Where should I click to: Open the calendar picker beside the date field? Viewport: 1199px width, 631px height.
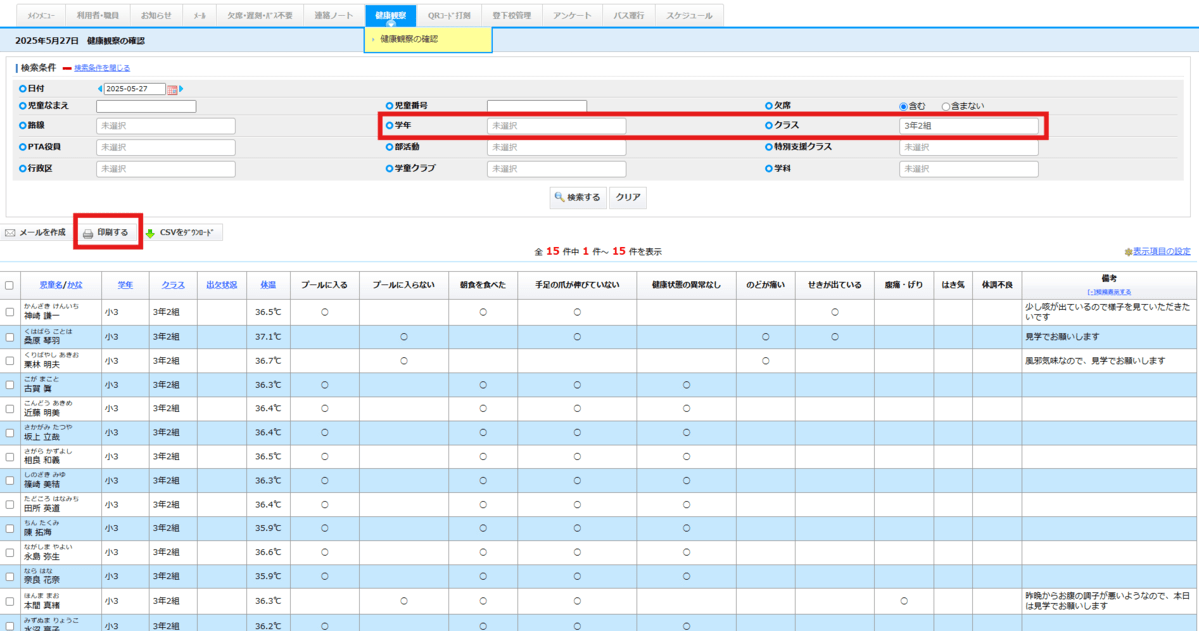pyautogui.click(x=172, y=89)
